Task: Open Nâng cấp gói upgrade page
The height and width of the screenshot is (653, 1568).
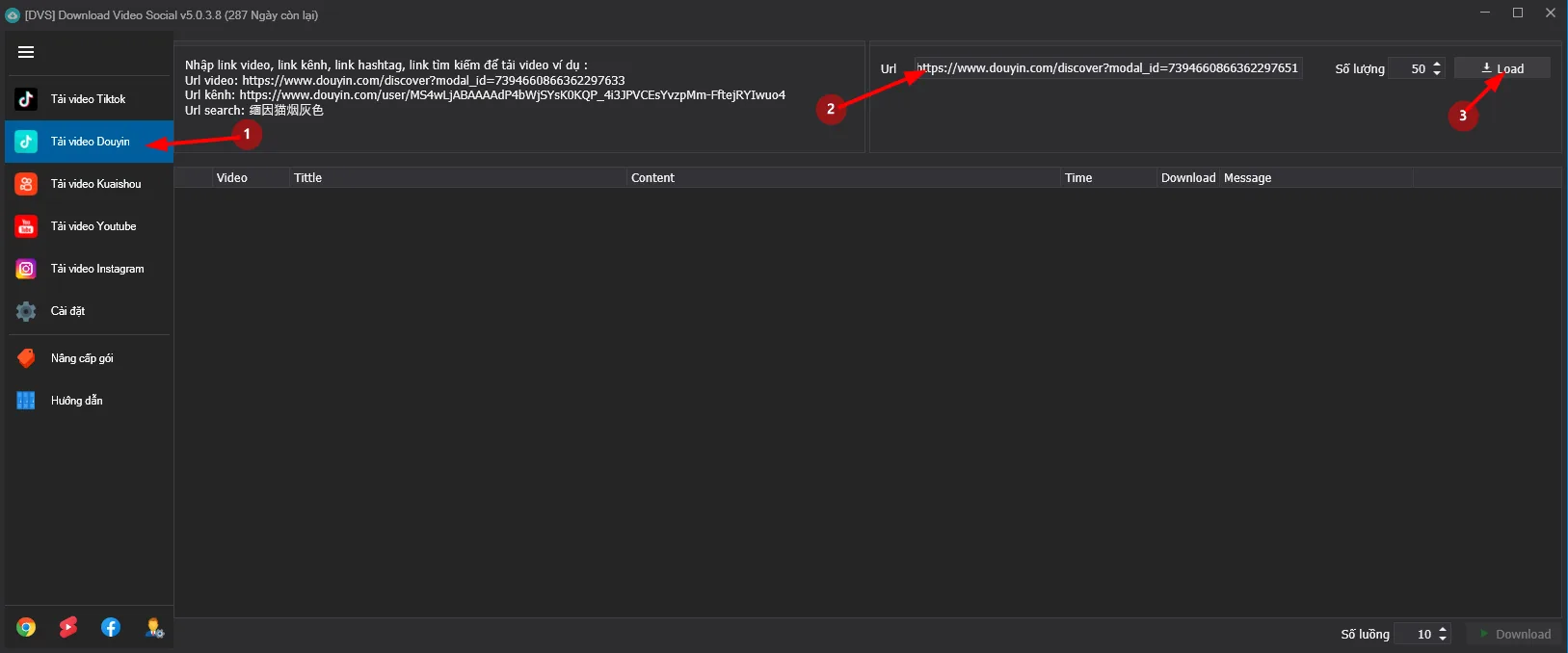Action: (89, 358)
